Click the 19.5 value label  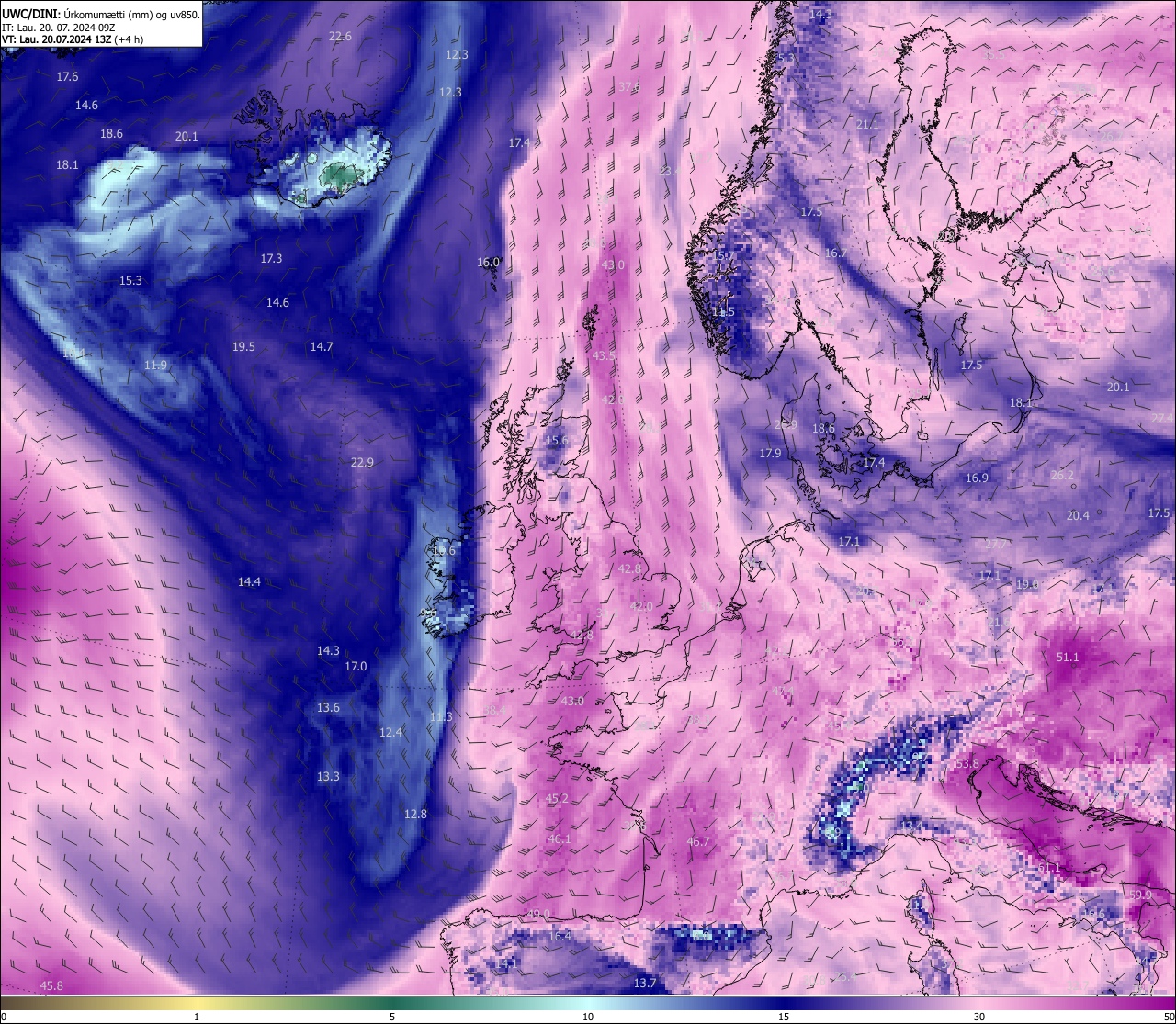click(243, 347)
